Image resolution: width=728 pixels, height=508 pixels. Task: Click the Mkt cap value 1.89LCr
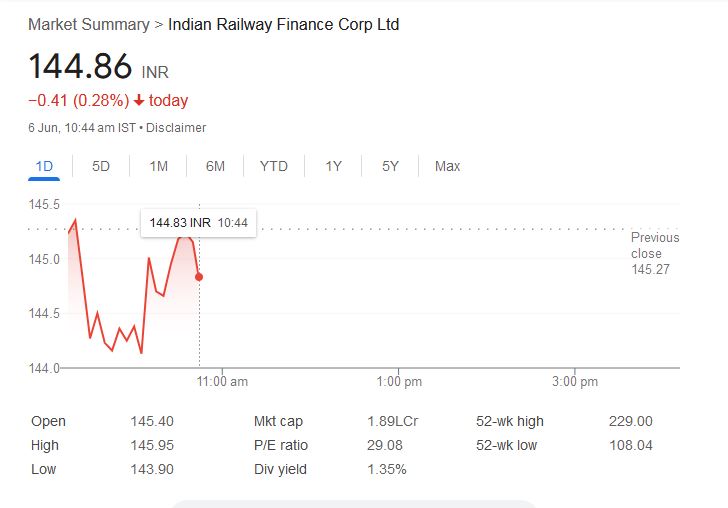click(392, 421)
